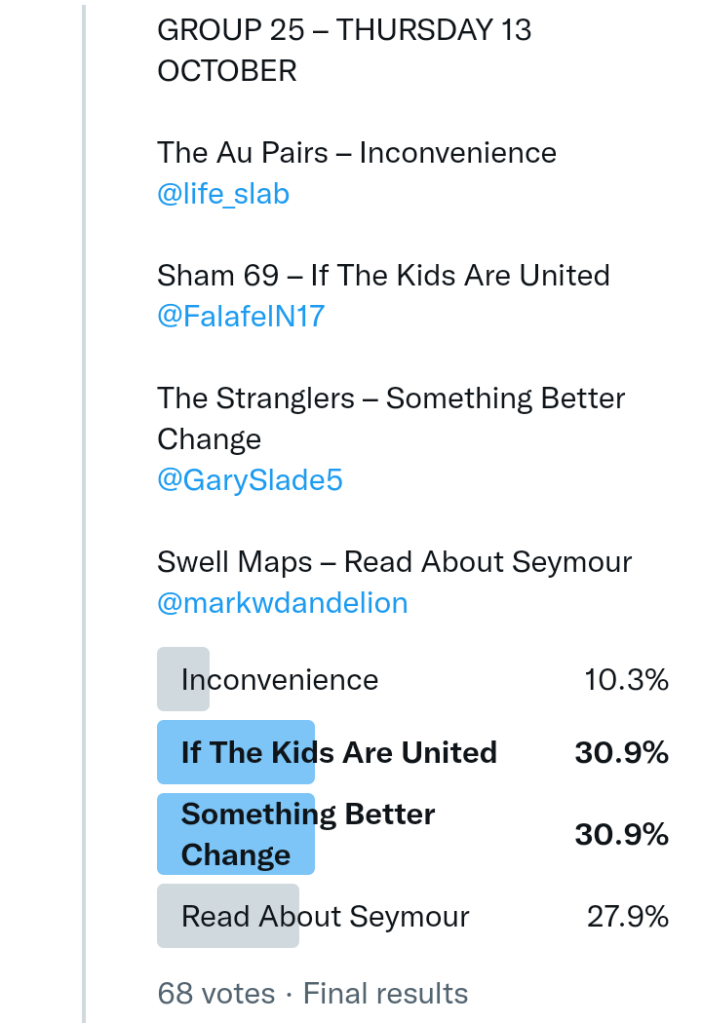Click The Au Pairs – Inconvenience text line
Screen dimensions: 702x1023
[x=356, y=153]
